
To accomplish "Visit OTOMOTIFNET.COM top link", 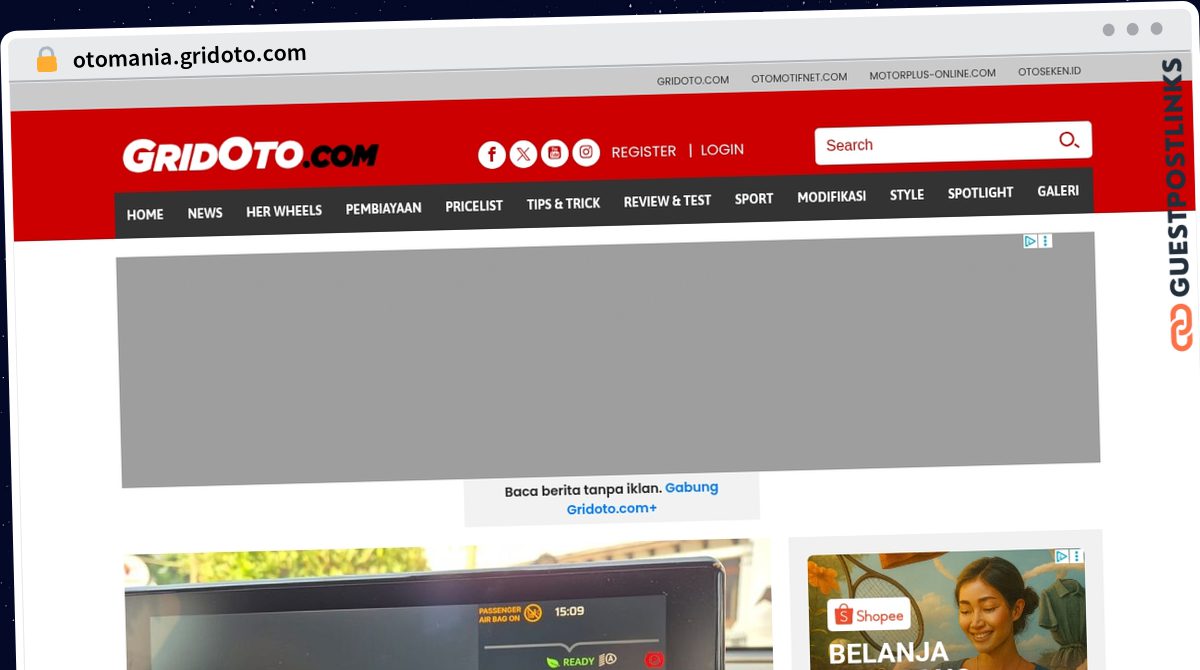I will [x=799, y=77].
